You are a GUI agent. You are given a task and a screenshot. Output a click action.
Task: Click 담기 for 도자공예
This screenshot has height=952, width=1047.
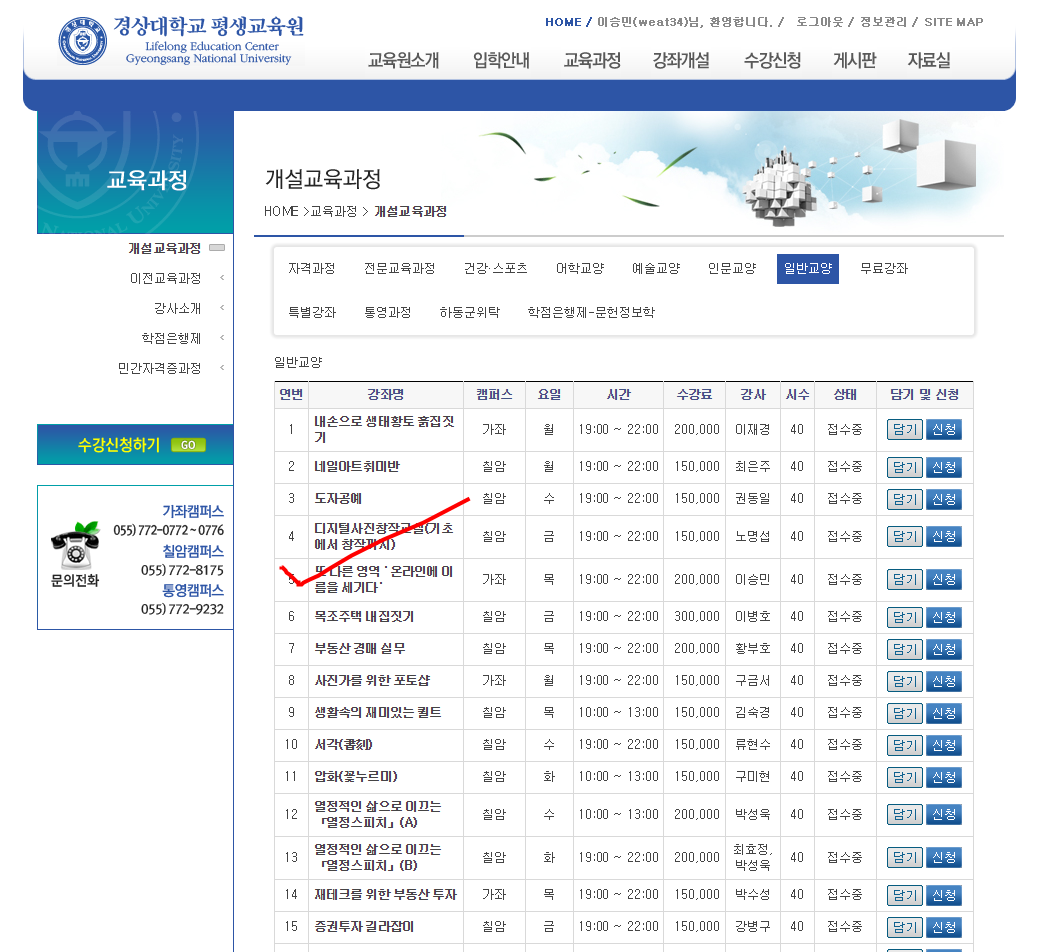pos(905,499)
